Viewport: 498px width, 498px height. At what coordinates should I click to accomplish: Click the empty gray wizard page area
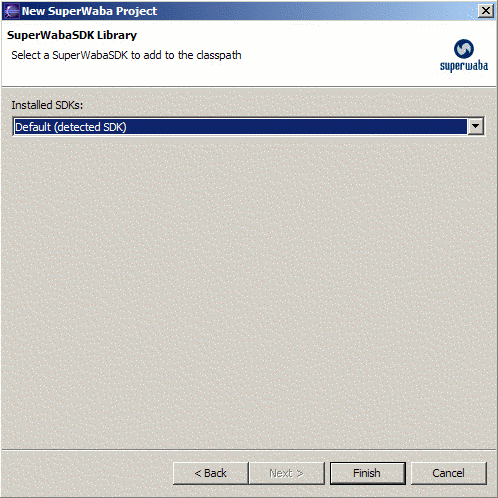pos(248,290)
